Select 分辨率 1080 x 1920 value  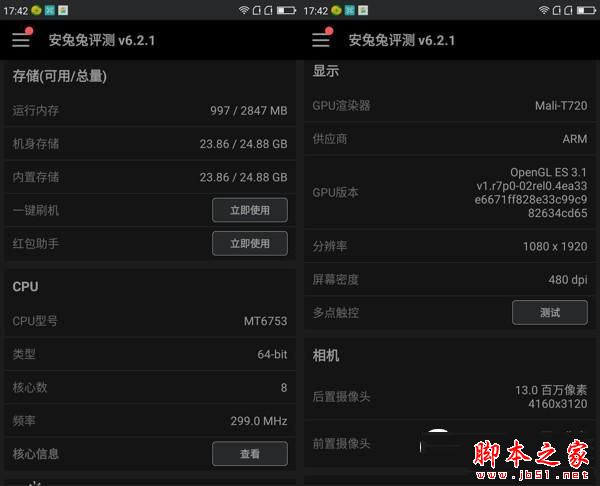point(555,246)
